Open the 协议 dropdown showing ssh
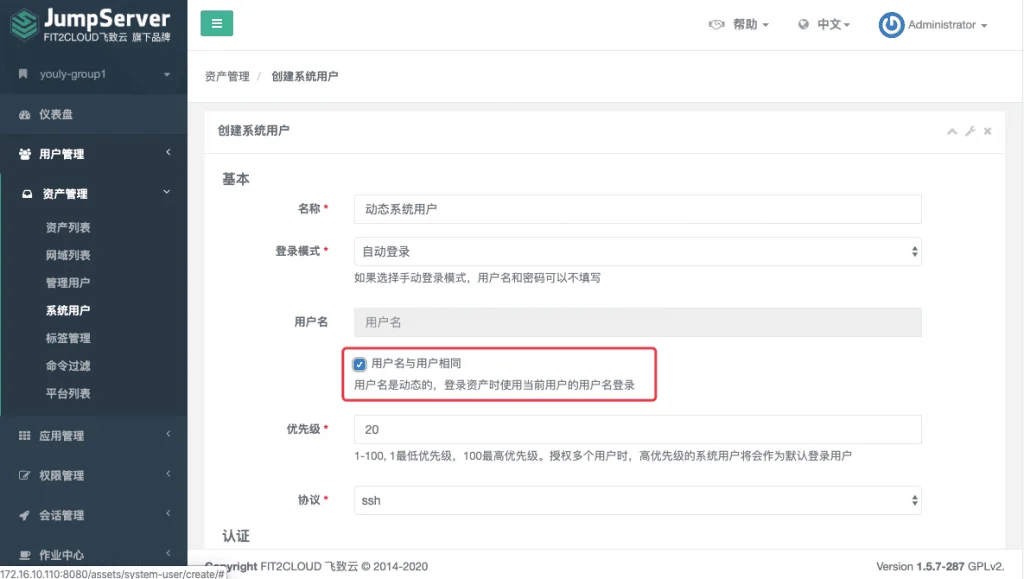 (x=637, y=501)
